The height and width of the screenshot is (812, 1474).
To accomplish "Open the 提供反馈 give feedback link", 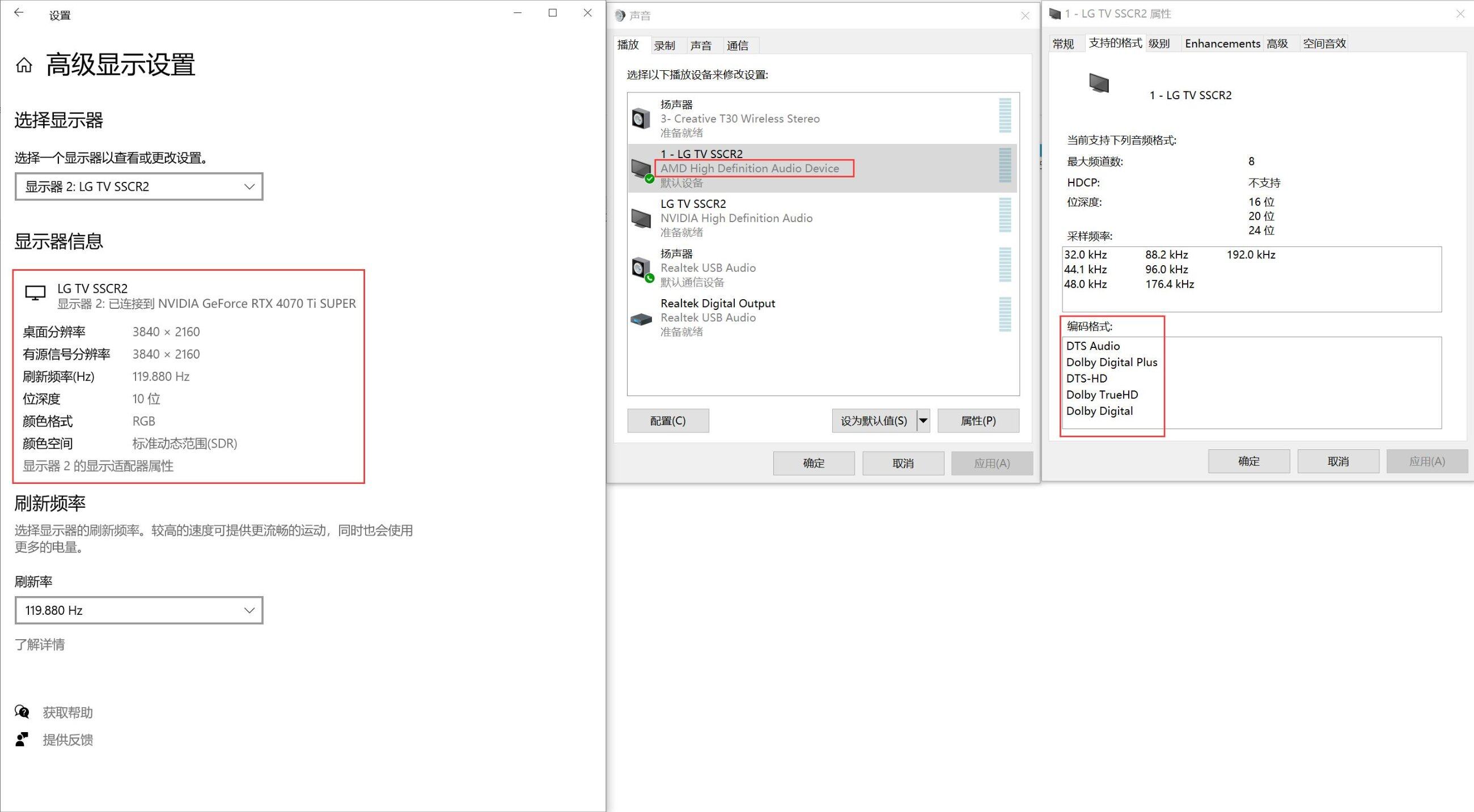I will 67,740.
